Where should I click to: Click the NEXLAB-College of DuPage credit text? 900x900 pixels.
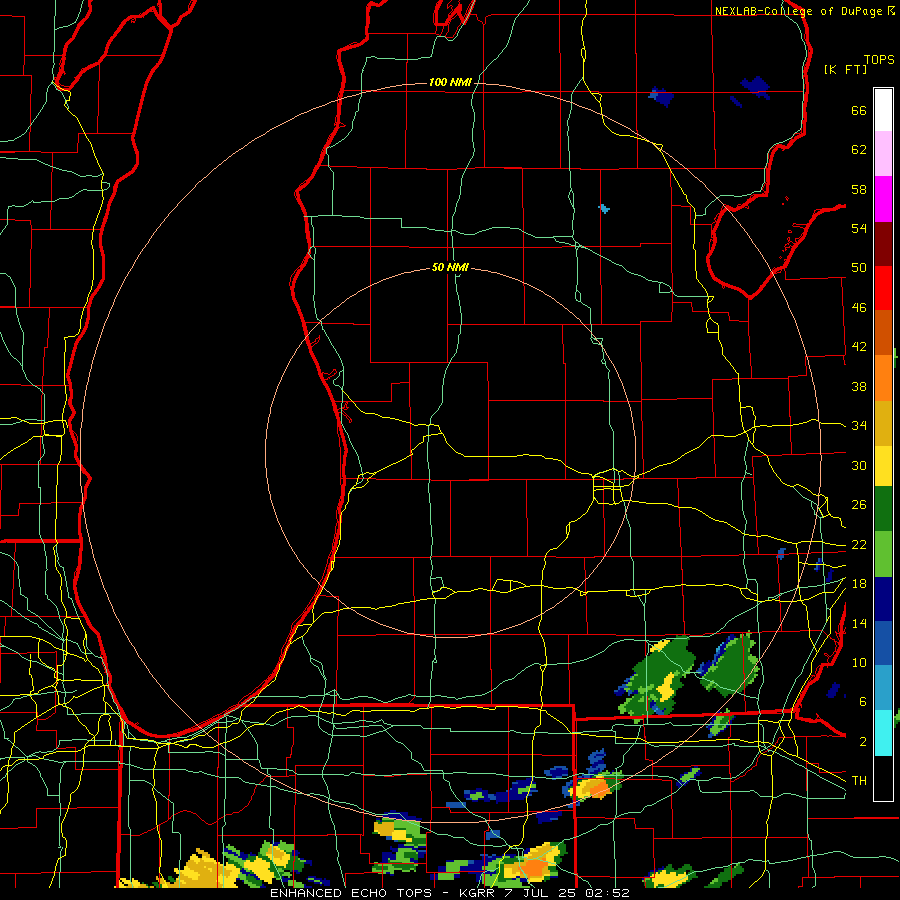point(804,11)
